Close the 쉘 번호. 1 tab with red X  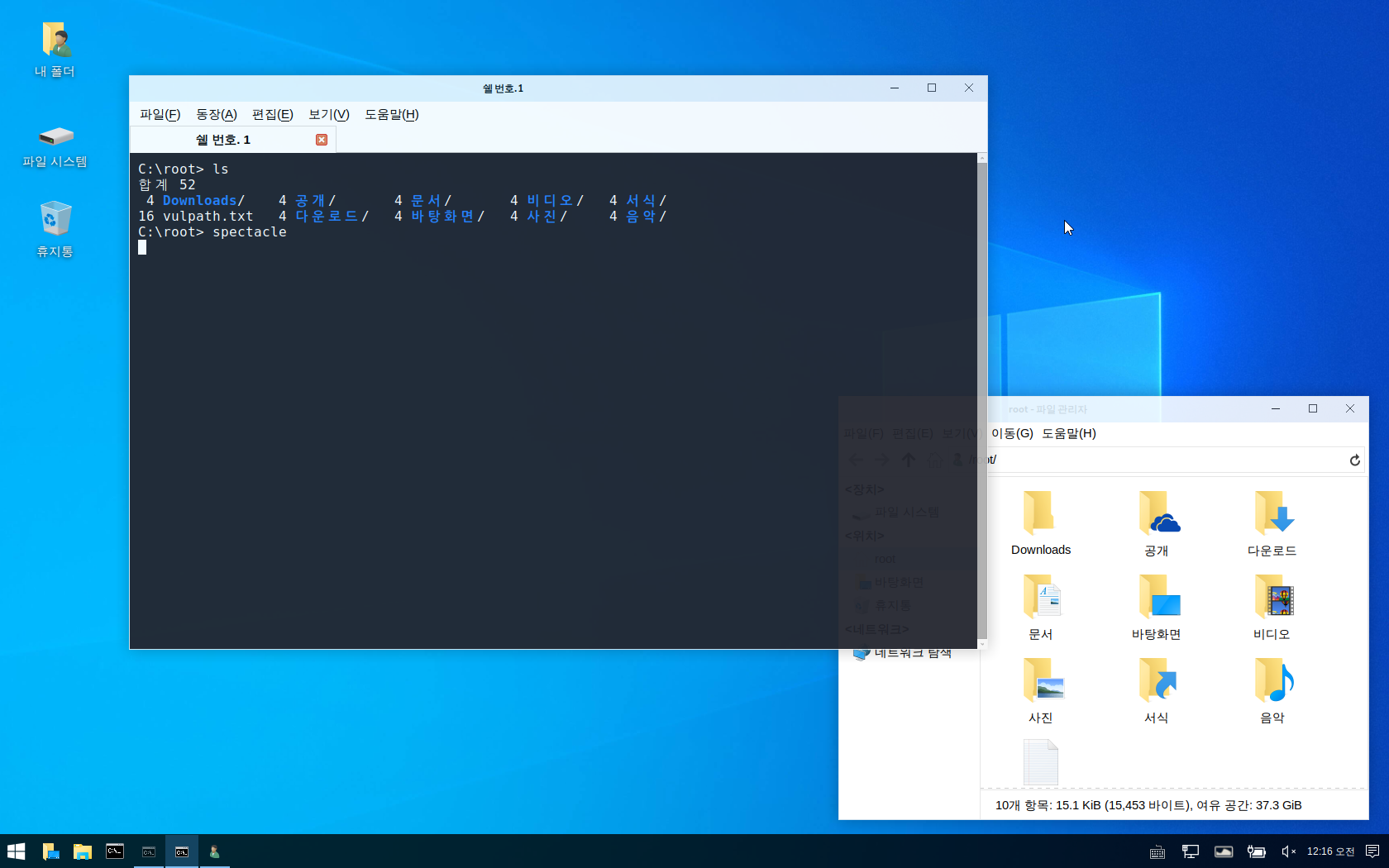(x=322, y=140)
